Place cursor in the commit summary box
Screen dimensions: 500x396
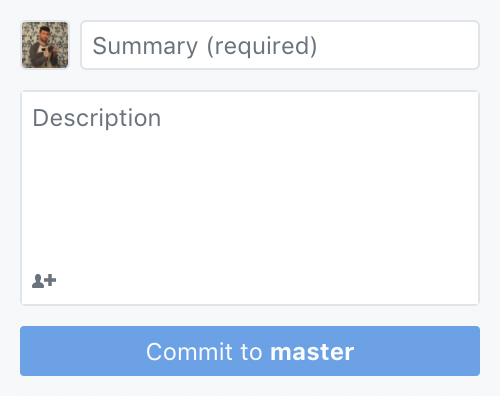[x=280, y=45]
